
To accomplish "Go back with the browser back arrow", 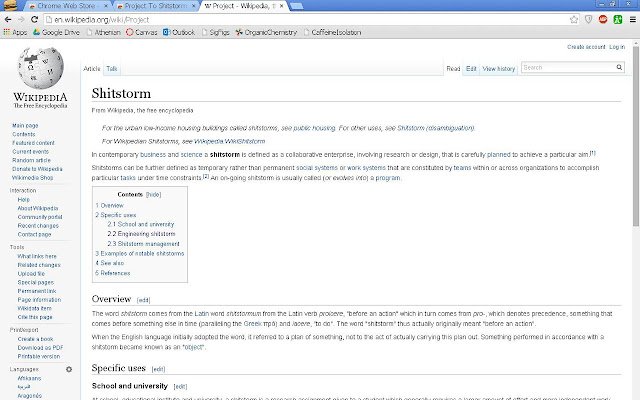I will tap(8, 20).
